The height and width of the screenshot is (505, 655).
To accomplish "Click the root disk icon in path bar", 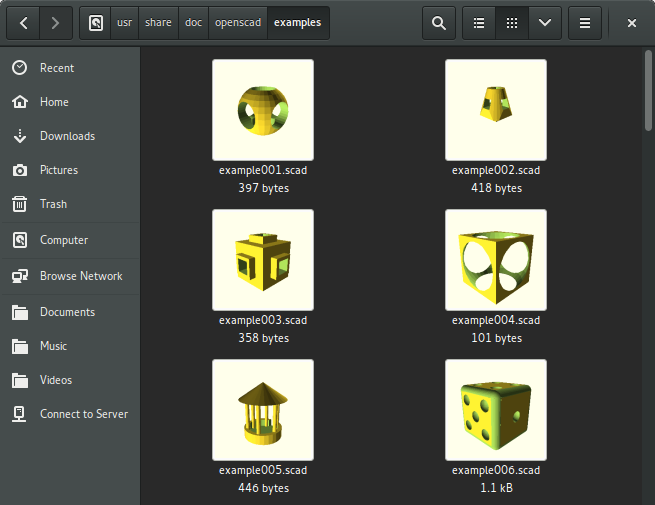I will pos(96,23).
